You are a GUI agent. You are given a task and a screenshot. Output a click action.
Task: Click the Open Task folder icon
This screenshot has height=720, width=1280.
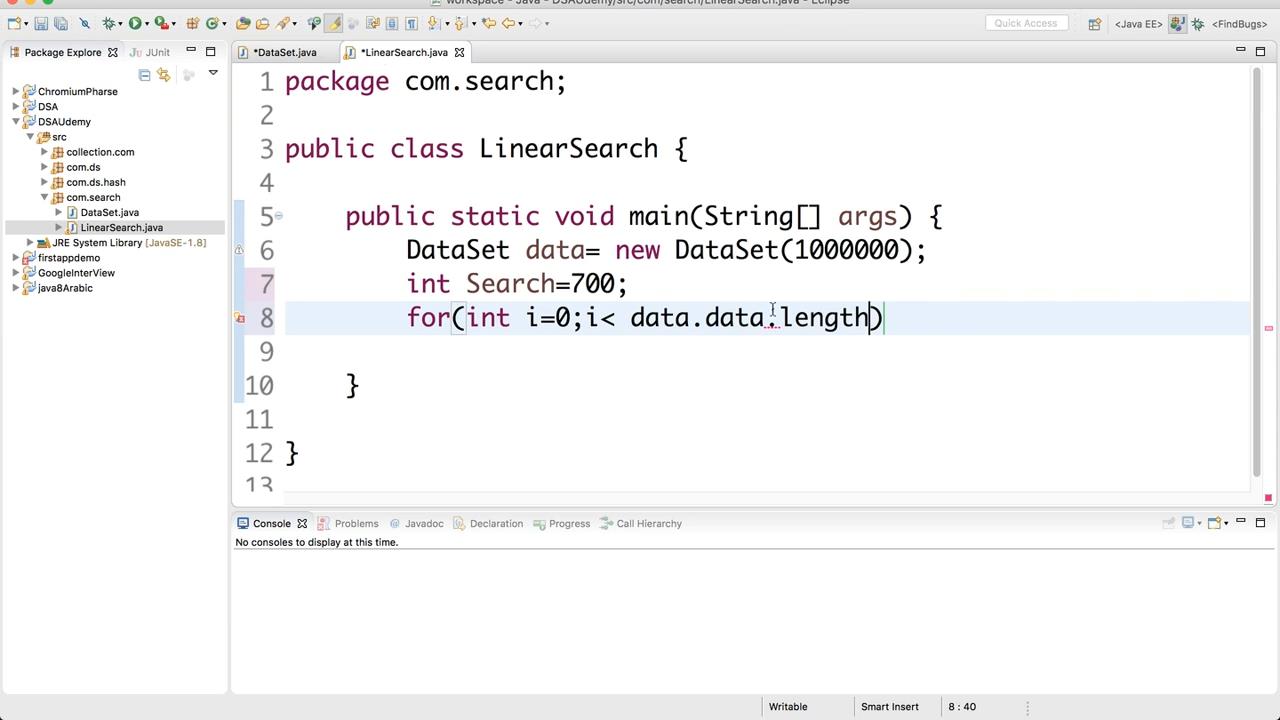(262, 23)
